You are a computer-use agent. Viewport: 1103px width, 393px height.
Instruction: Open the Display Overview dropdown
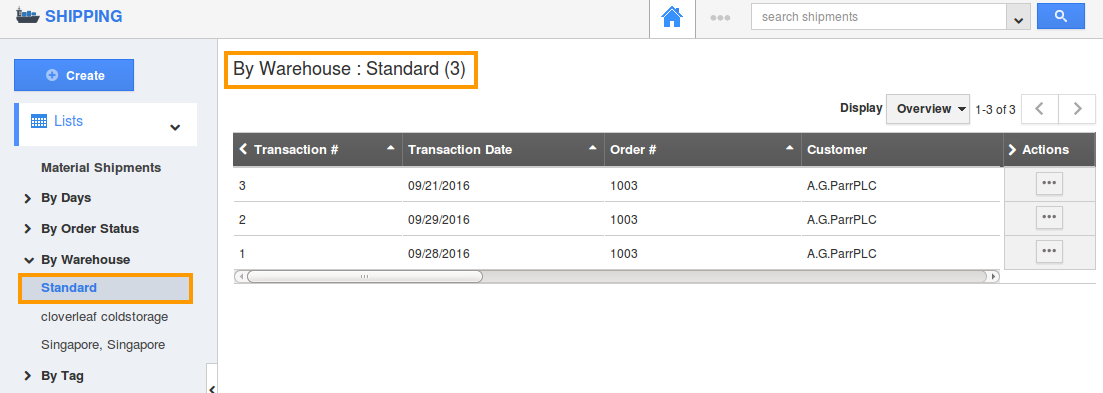927,109
